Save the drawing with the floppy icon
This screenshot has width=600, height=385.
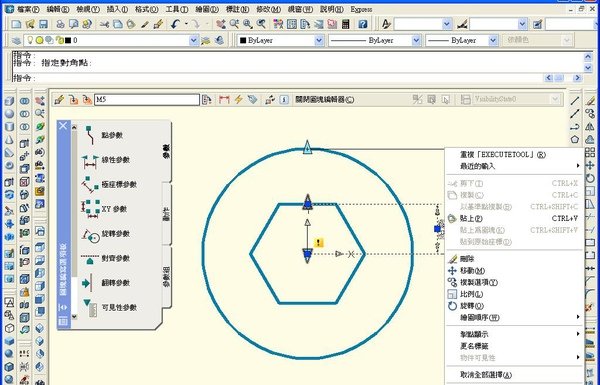pos(43,24)
